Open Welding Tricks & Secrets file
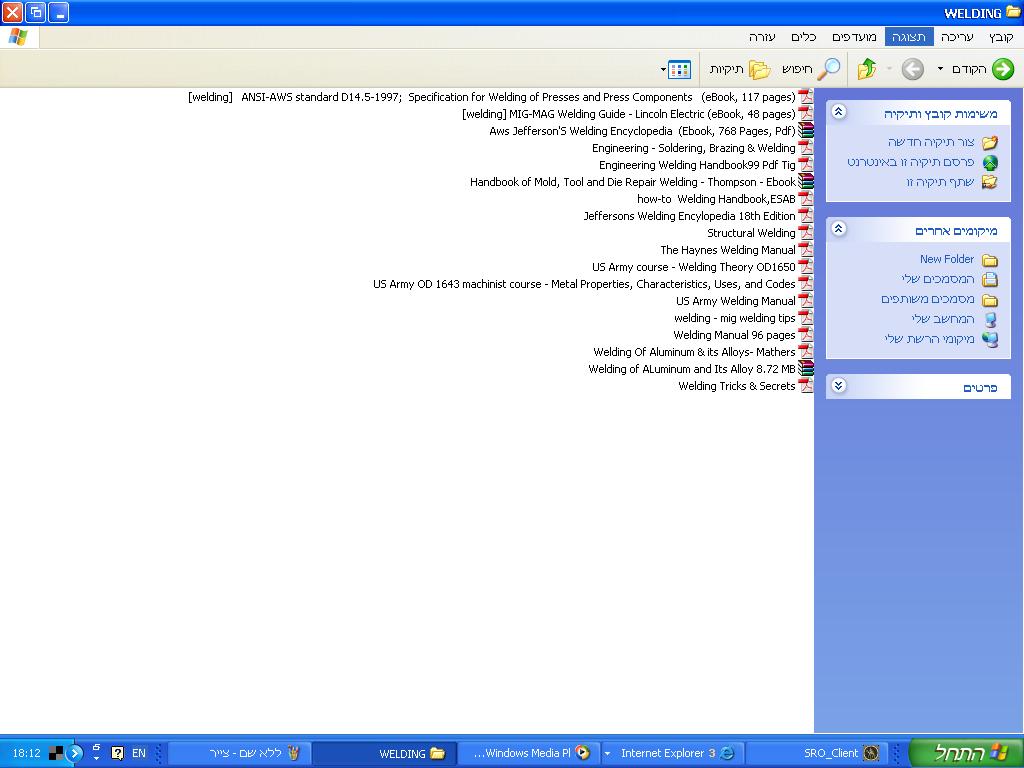 (x=736, y=386)
